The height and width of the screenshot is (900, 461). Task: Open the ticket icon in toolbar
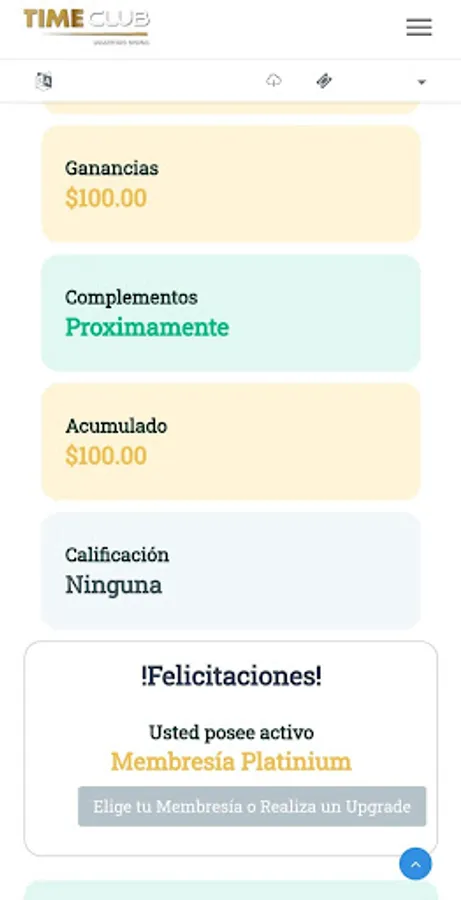324,81
